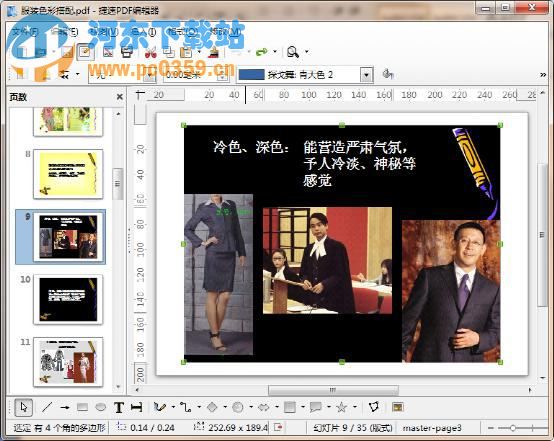Open the 视图(V) menu
This screenshot has height=441, width=554.
pyautogui.click(x=105, y=32)
